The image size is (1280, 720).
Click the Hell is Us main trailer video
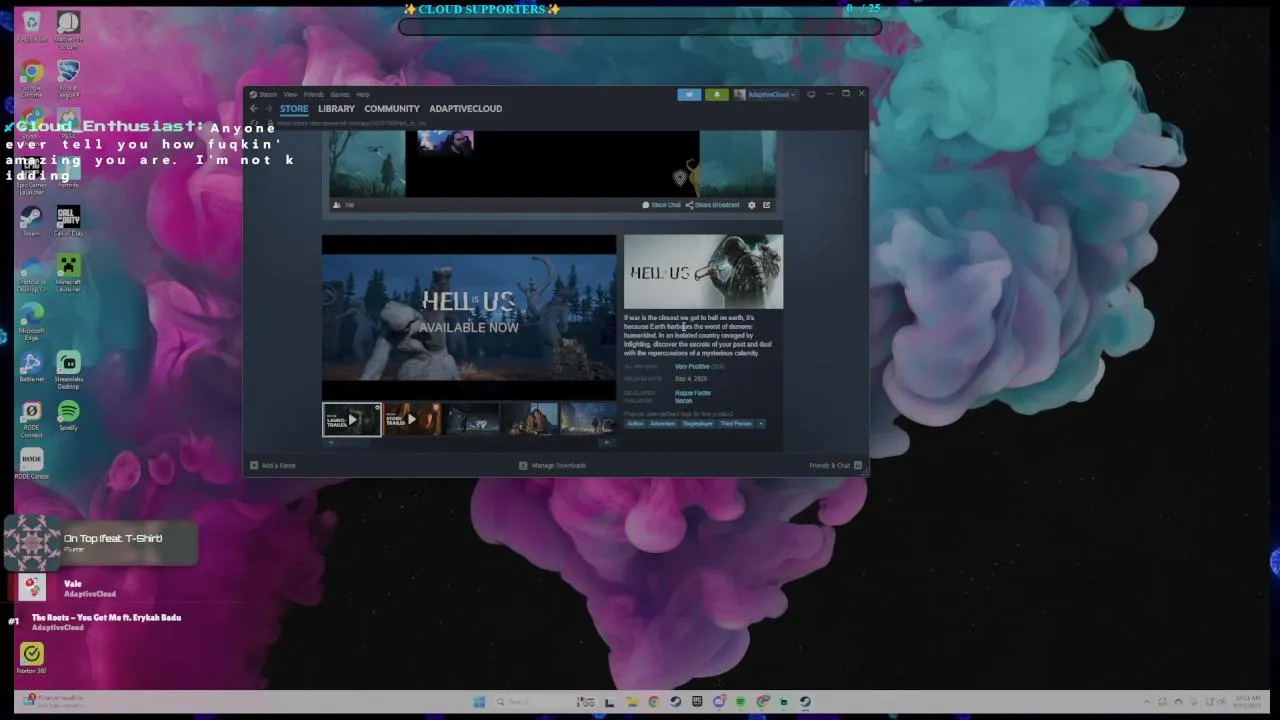click(x=469, y=316)
